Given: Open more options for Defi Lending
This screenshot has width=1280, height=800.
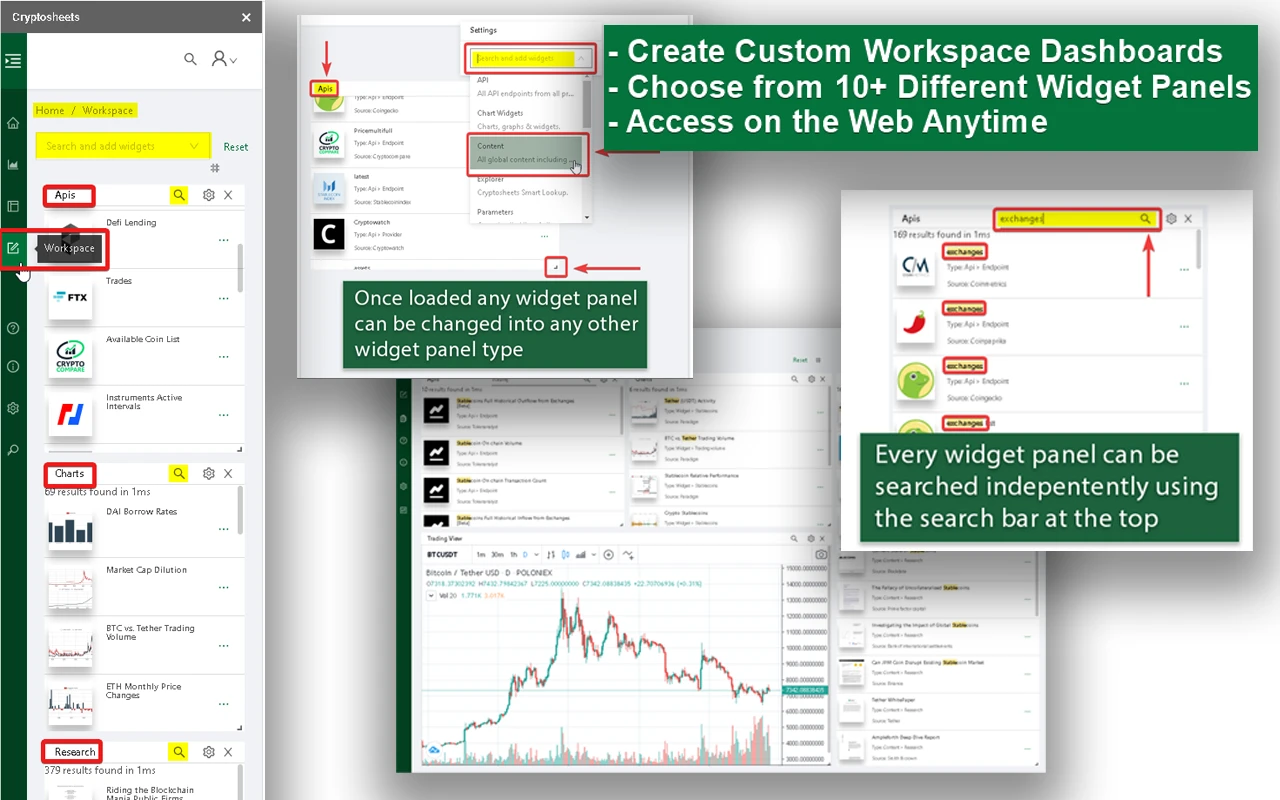Looking at the screenshot, I should [224, 240].
